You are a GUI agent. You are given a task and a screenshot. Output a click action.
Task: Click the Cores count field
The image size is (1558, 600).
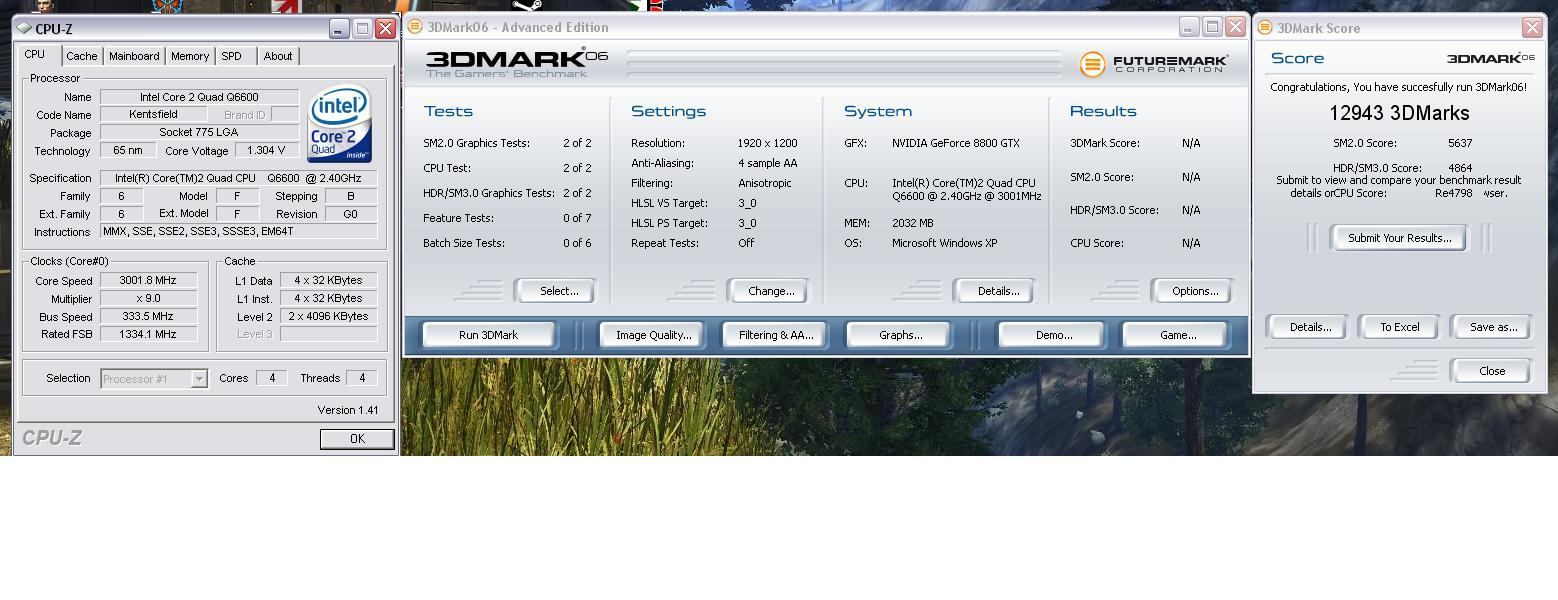(x=271, y=378)
